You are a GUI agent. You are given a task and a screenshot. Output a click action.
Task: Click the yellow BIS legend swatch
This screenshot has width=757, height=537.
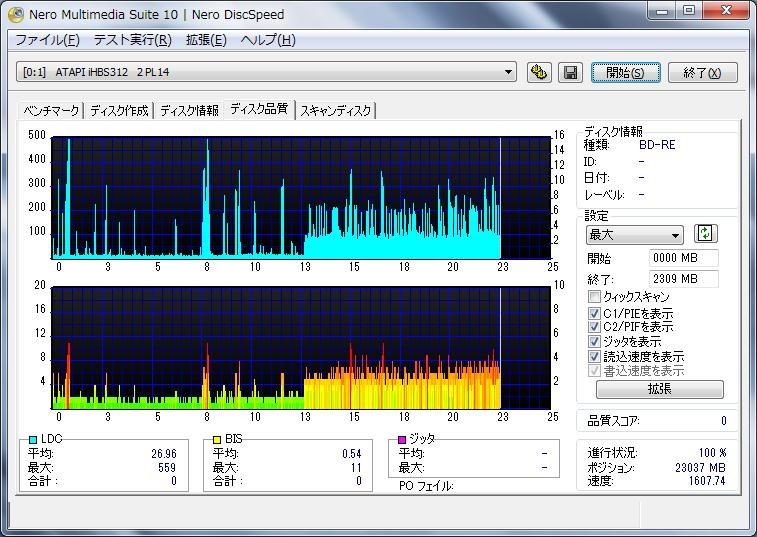click(217, 439)
